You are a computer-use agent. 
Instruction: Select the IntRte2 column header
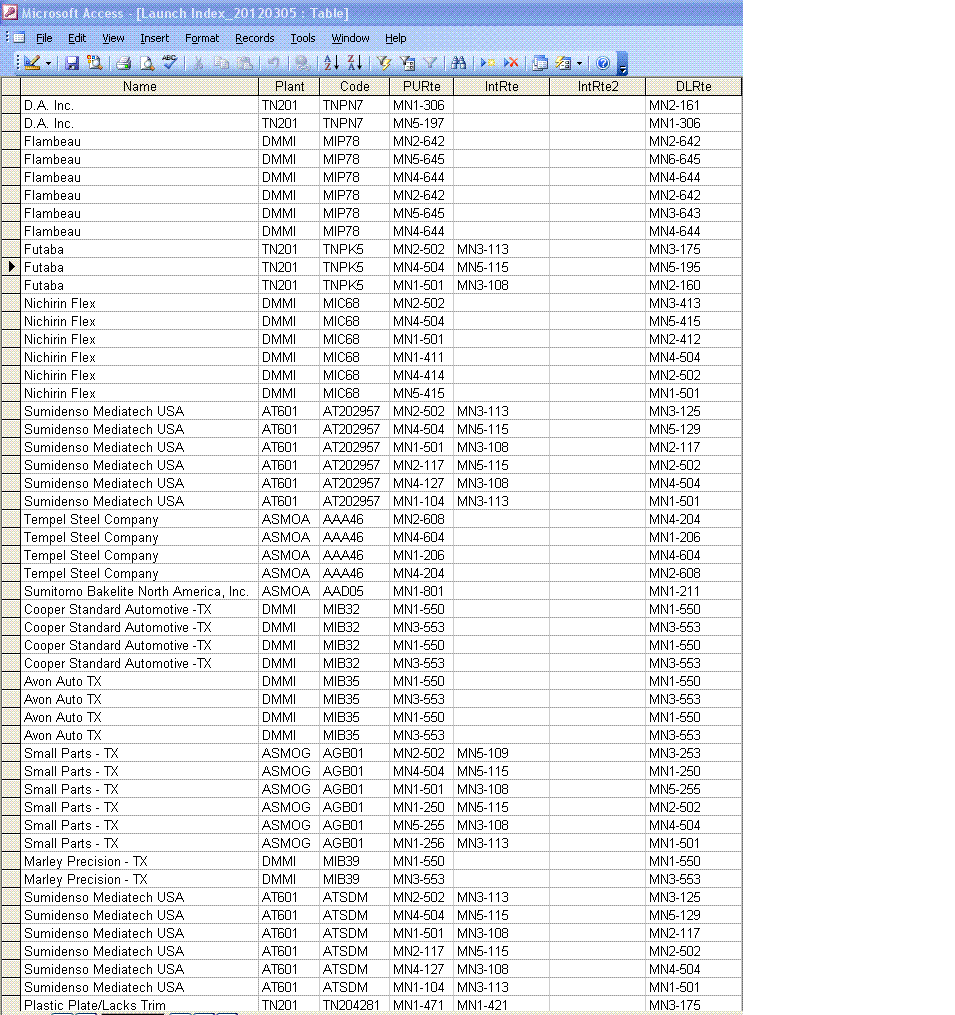tap(598, 86)
